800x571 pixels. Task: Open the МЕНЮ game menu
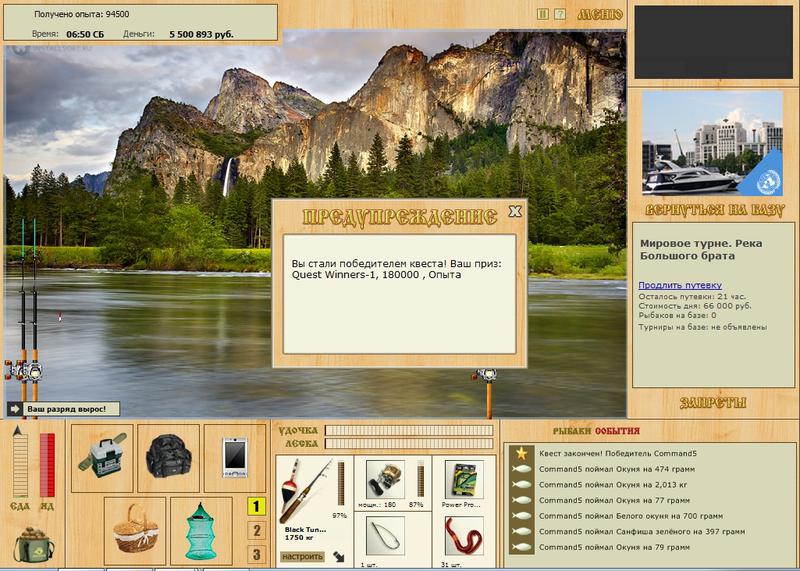tap(600, 15)
